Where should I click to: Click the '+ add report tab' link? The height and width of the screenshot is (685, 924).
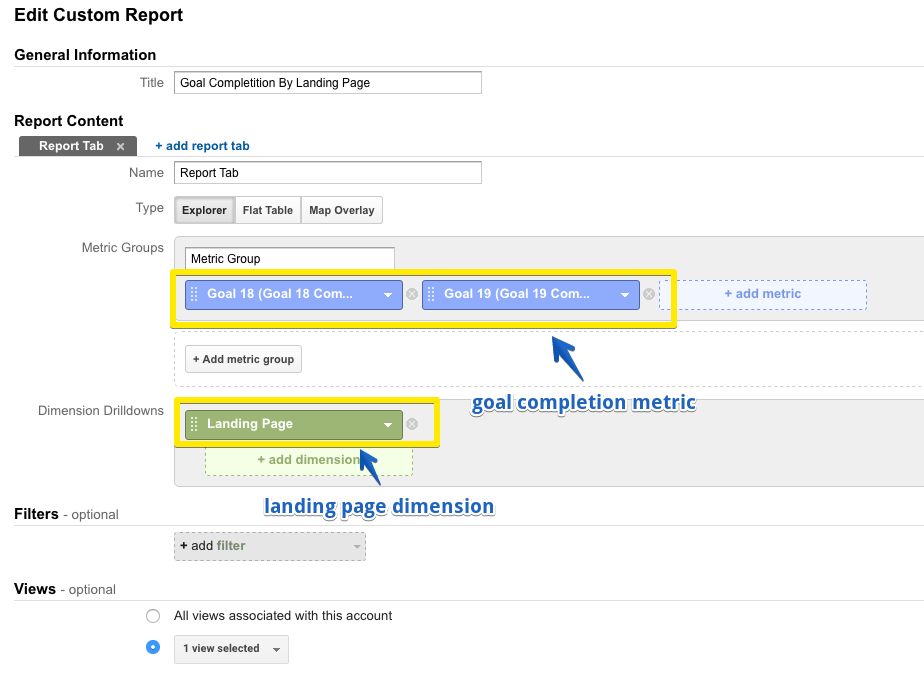[x=202, y=145]
